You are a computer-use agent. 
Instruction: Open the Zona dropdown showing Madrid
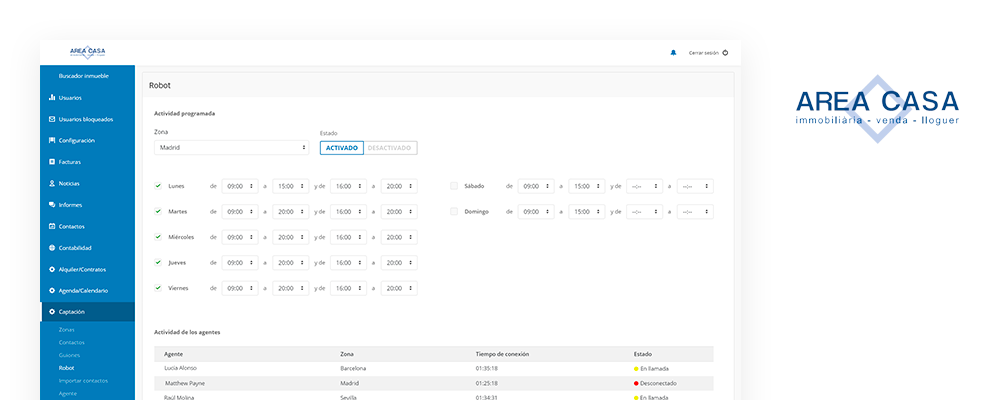(x=232, y=148)
